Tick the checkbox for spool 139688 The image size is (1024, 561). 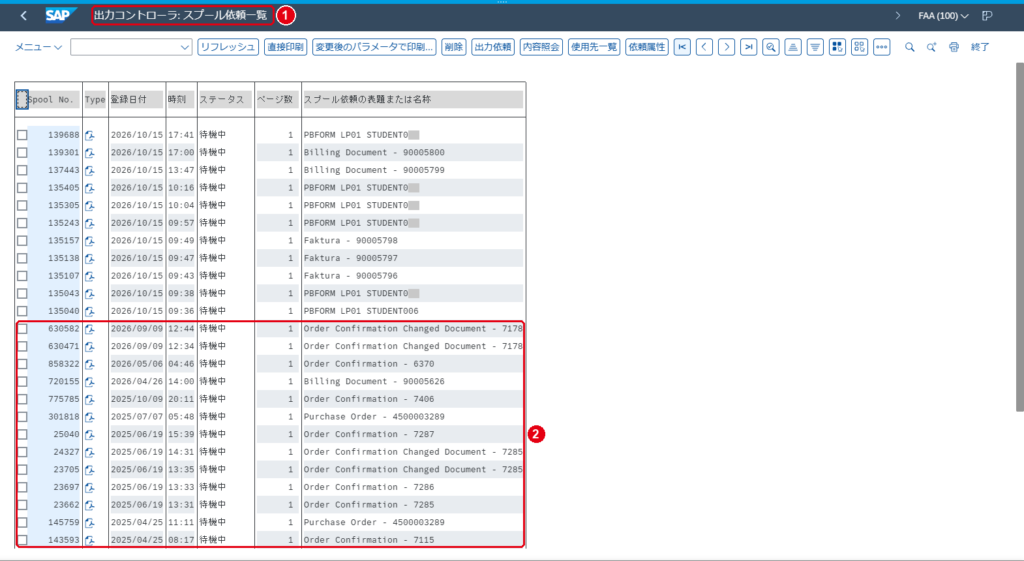click(x=22, y=135)
